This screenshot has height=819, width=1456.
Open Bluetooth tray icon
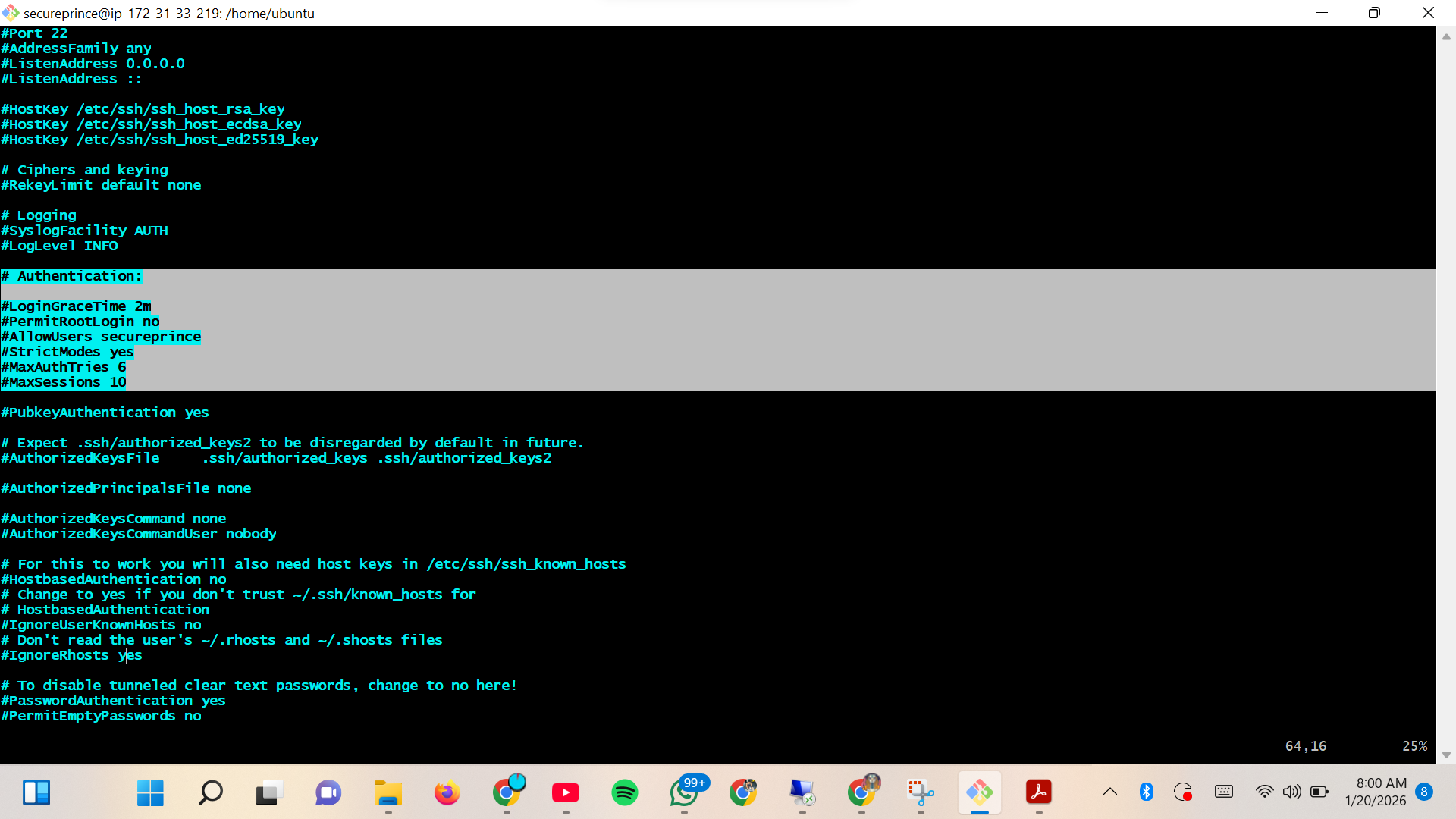1147,792
